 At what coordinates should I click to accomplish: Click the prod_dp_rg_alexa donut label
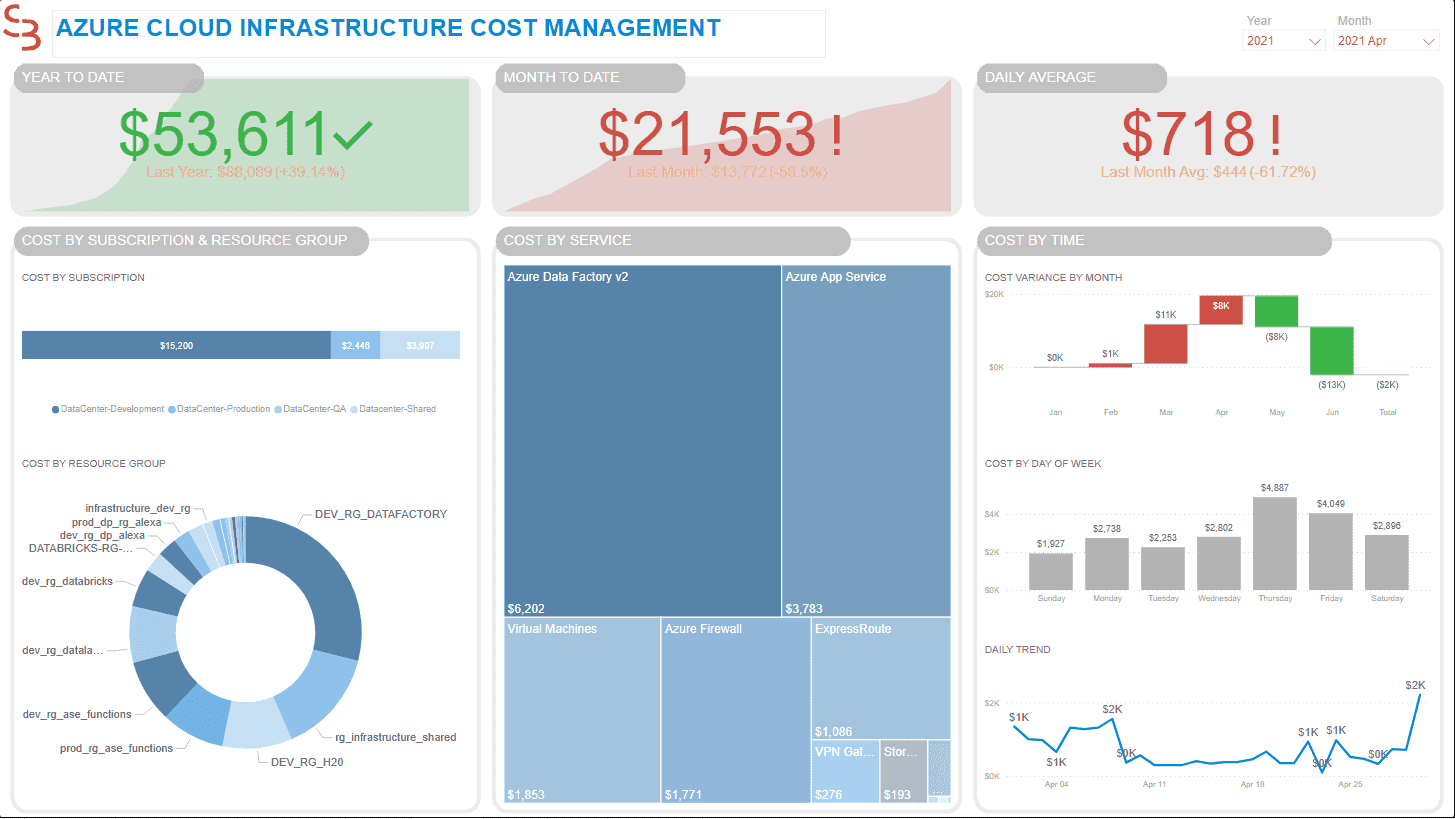pyautogui.click(x=116, y=522)
